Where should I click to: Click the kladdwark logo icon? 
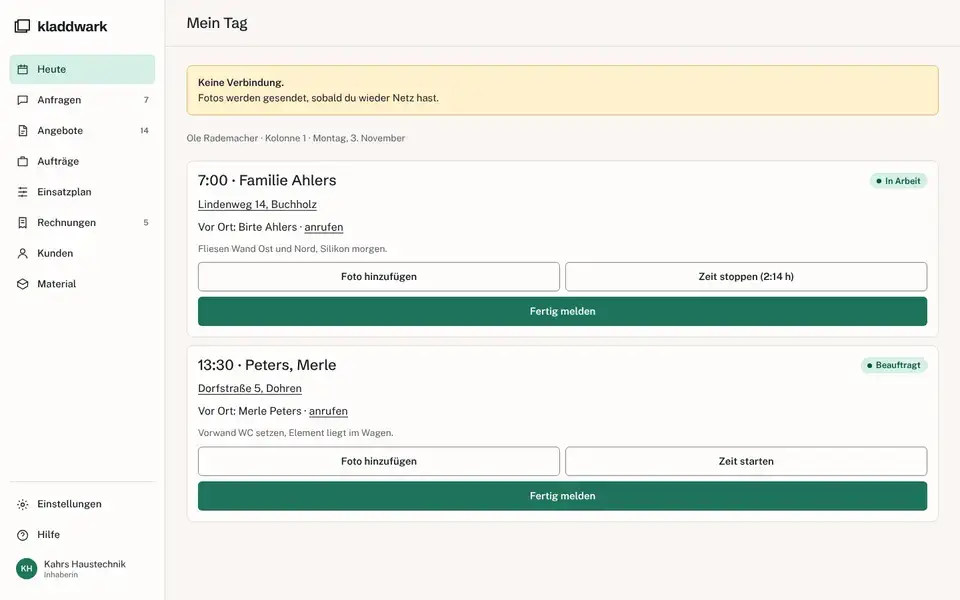(22, 26)
